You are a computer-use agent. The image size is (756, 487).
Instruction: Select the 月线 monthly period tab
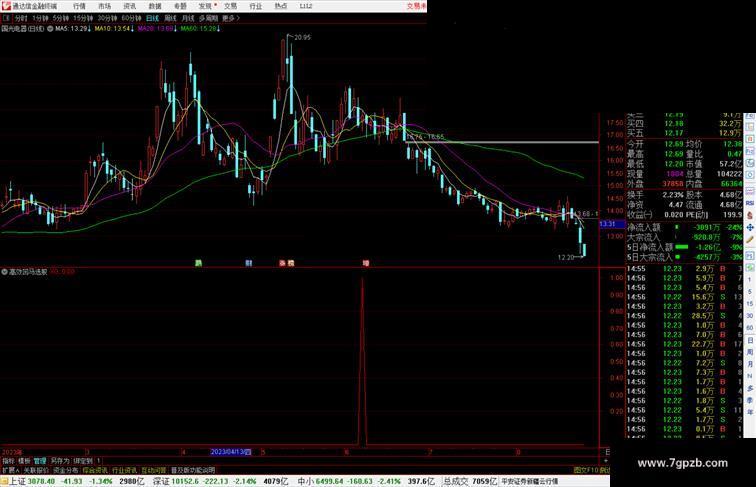[188, 18]
